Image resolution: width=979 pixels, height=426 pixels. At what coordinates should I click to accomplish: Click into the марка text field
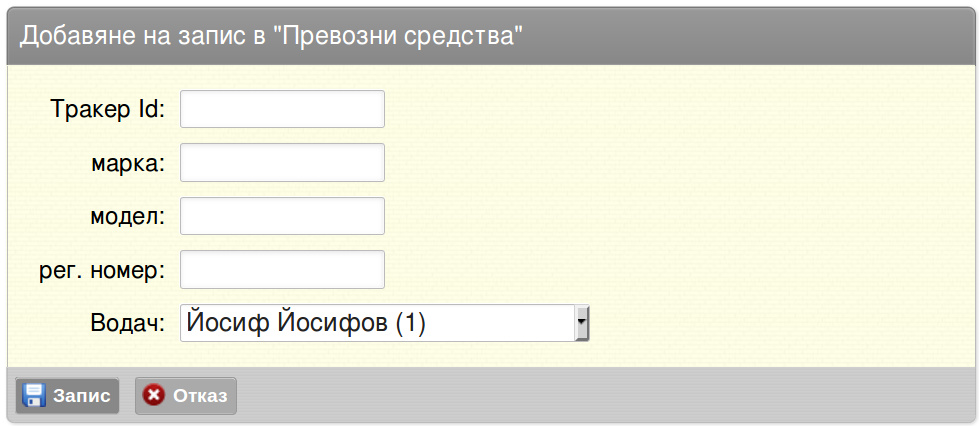[x=282, y=162]
